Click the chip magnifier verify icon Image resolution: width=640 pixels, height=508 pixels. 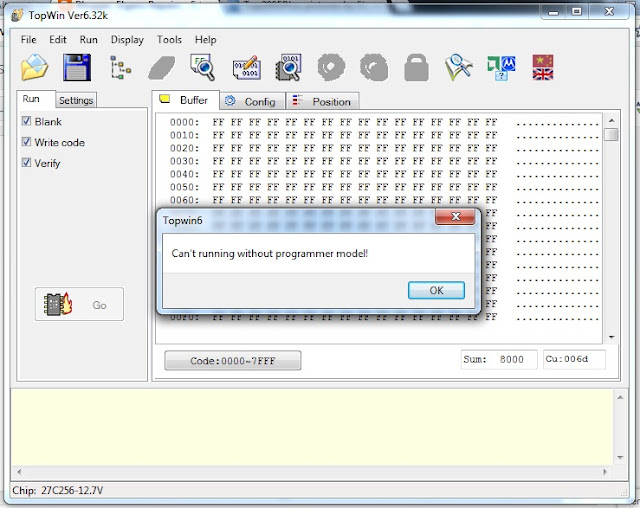tap(289, 67)
